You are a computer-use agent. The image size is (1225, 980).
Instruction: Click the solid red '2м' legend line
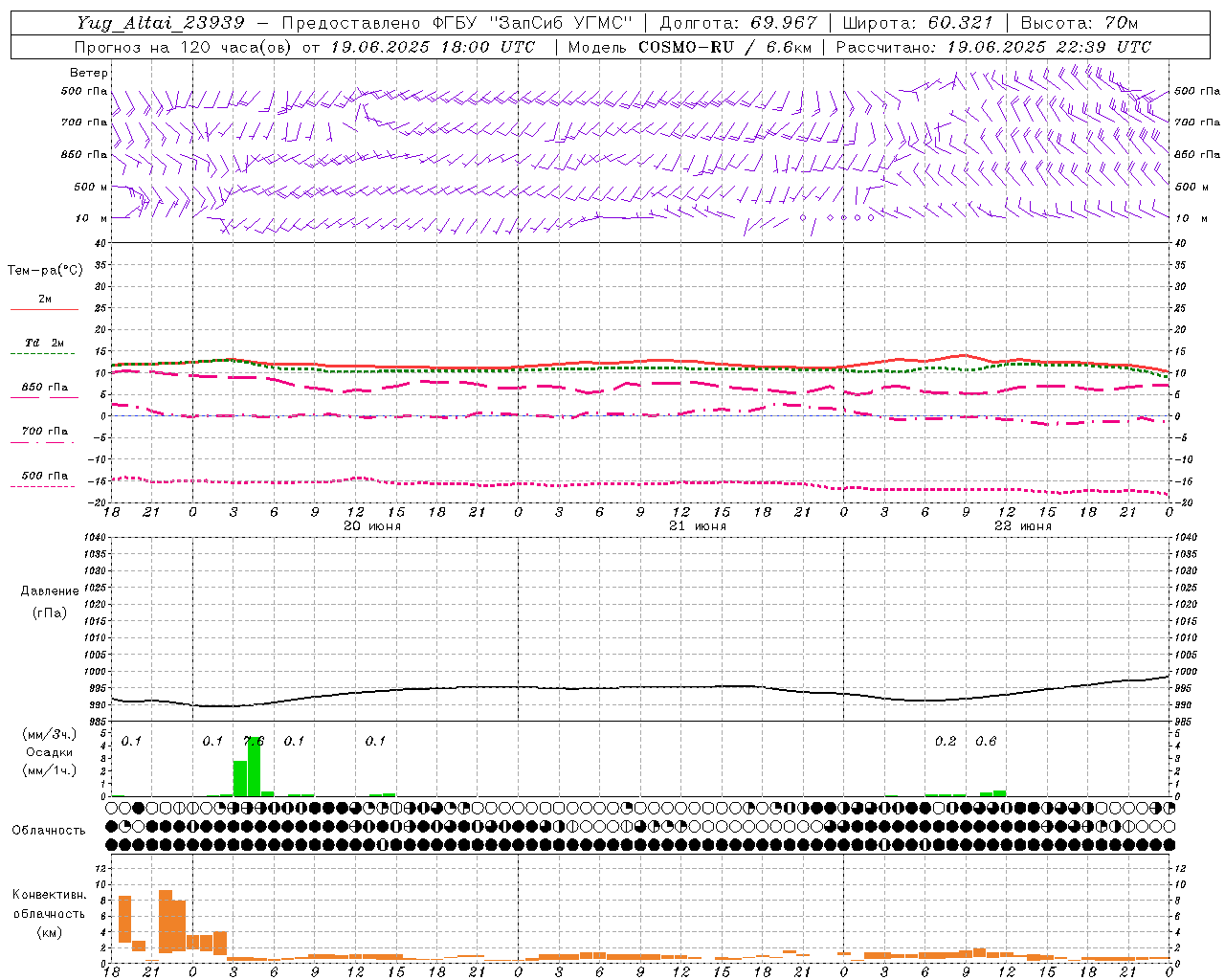point(44,309)
